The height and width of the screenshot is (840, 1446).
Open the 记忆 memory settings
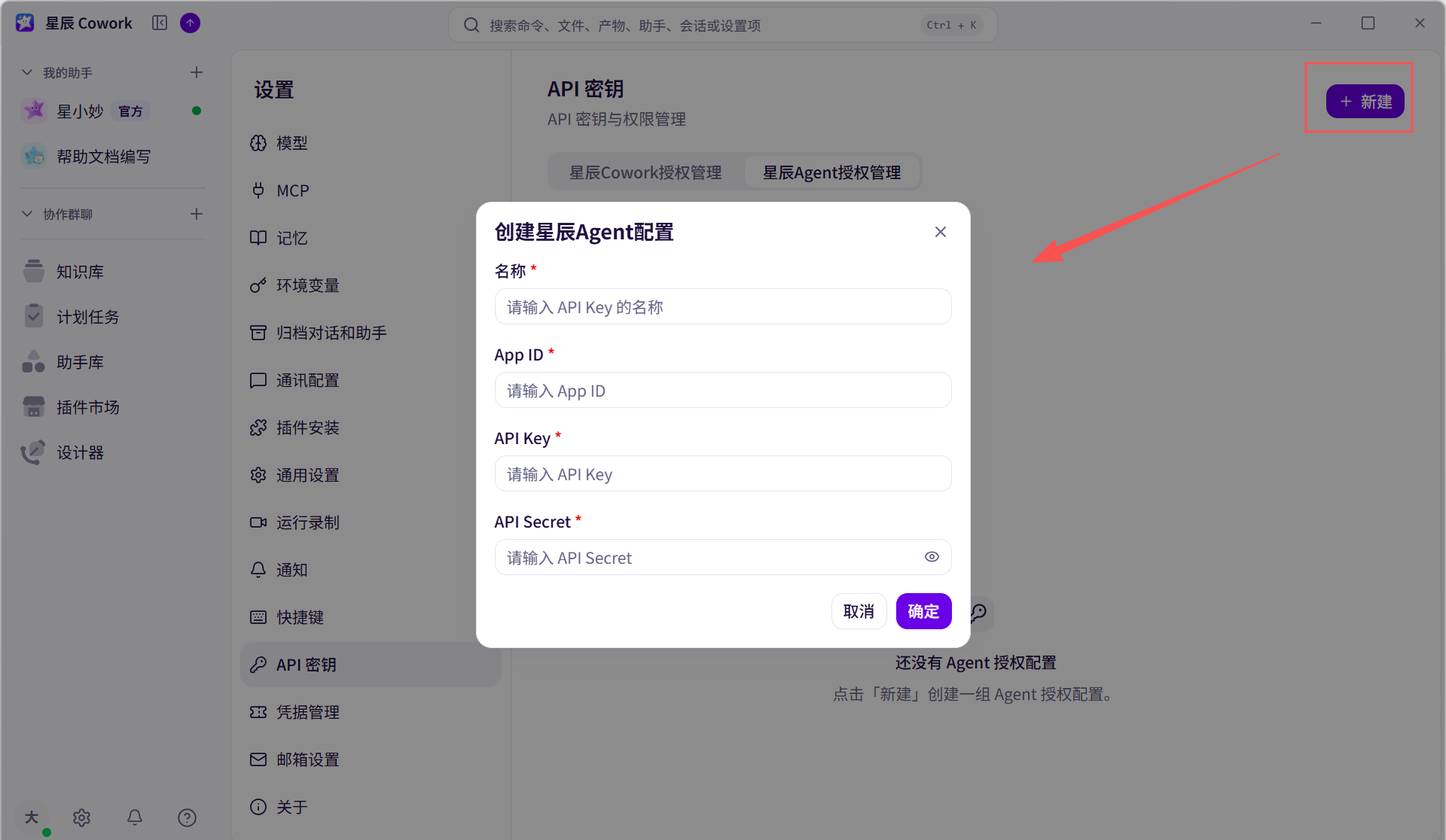pyautogui.click(x=369, y=238)
